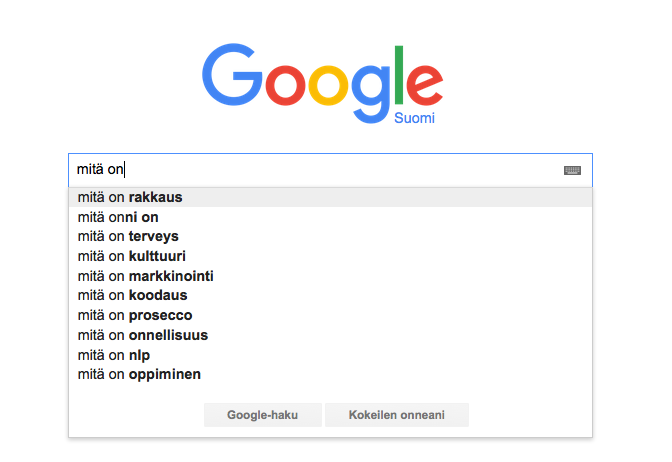This screenshot has width=672, height=462.
Task: Select 'mitä on kulttuuri' suggestion
Action: click(x=330, y=256)
